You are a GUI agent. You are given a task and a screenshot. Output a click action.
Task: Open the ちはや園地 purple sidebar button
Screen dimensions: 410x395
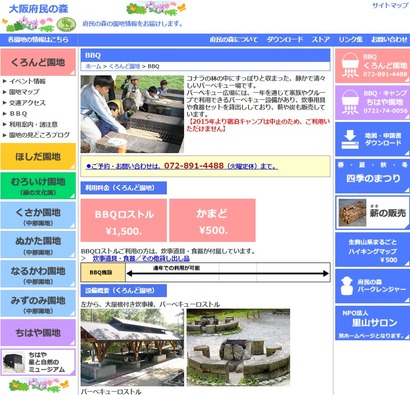tap(38, 332)
